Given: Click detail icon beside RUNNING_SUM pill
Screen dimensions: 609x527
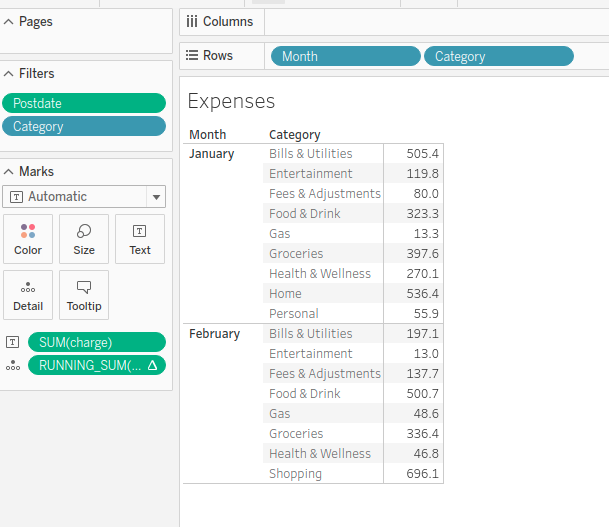Looking at the screenshot, I should [13, 366].
